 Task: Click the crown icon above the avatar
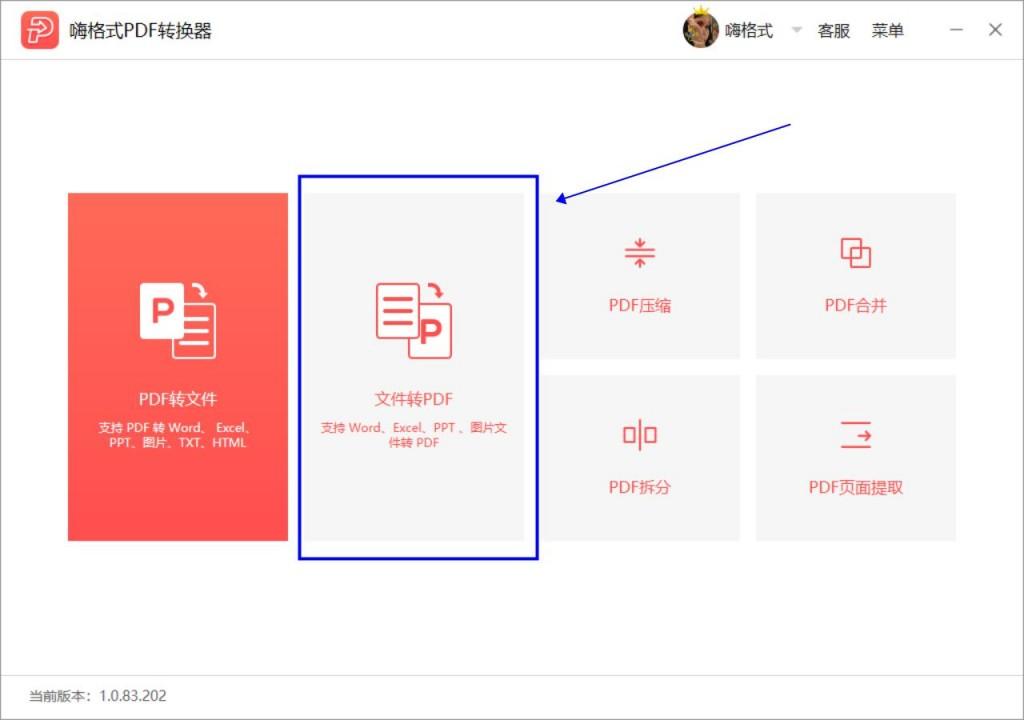[x=703, y=10]
